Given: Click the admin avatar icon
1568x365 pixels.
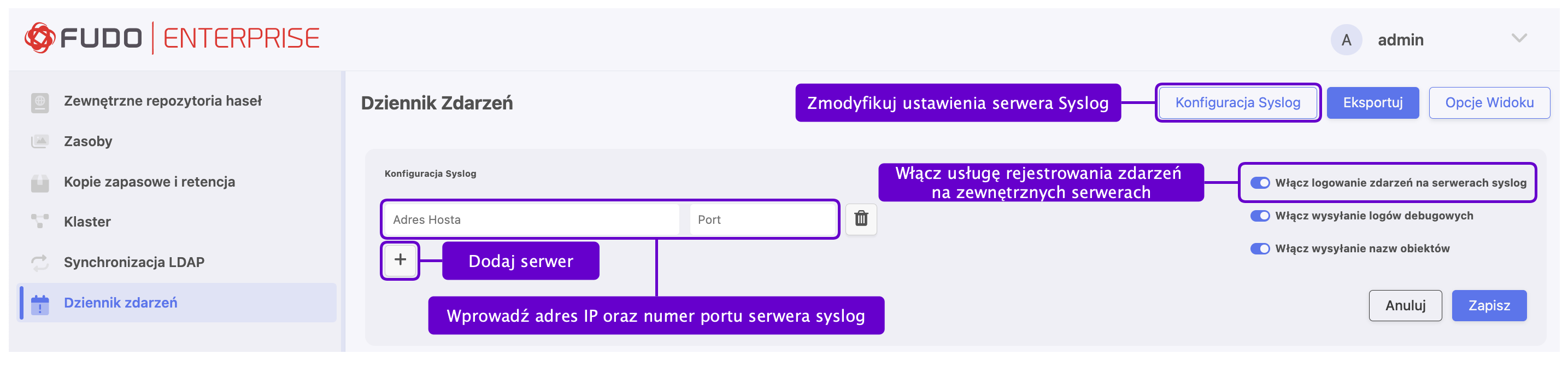Looking at the screenshot, I should pyautogui.click(x=1346, y=40).
